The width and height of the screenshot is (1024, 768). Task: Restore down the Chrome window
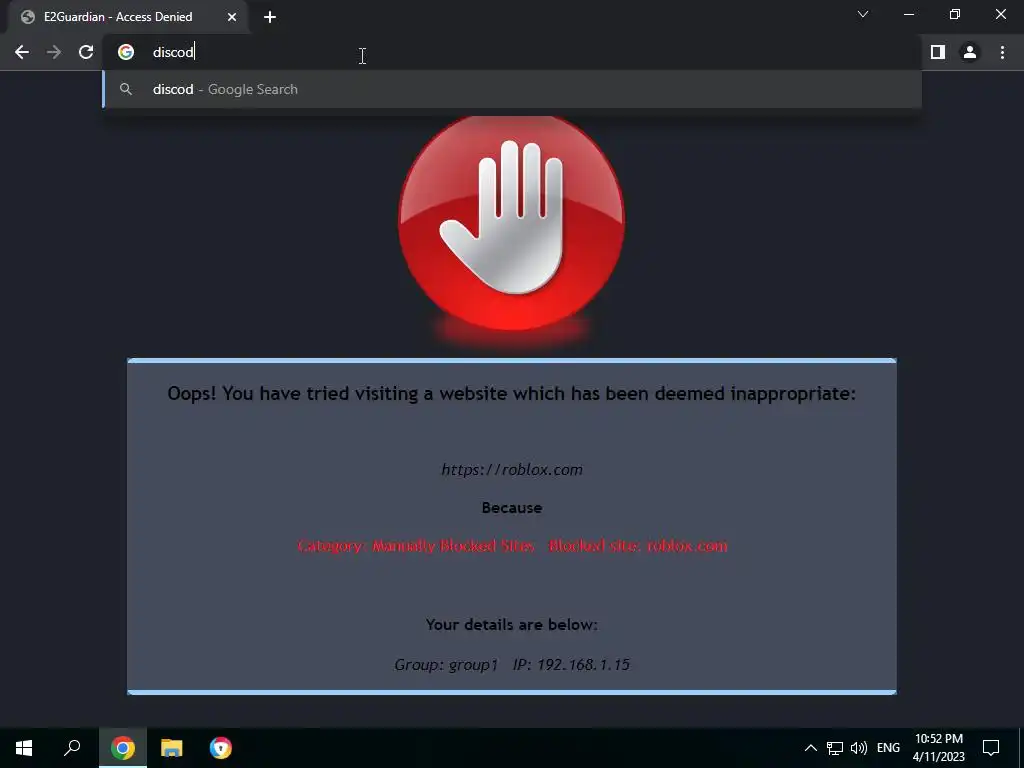(x=955, y=14)
